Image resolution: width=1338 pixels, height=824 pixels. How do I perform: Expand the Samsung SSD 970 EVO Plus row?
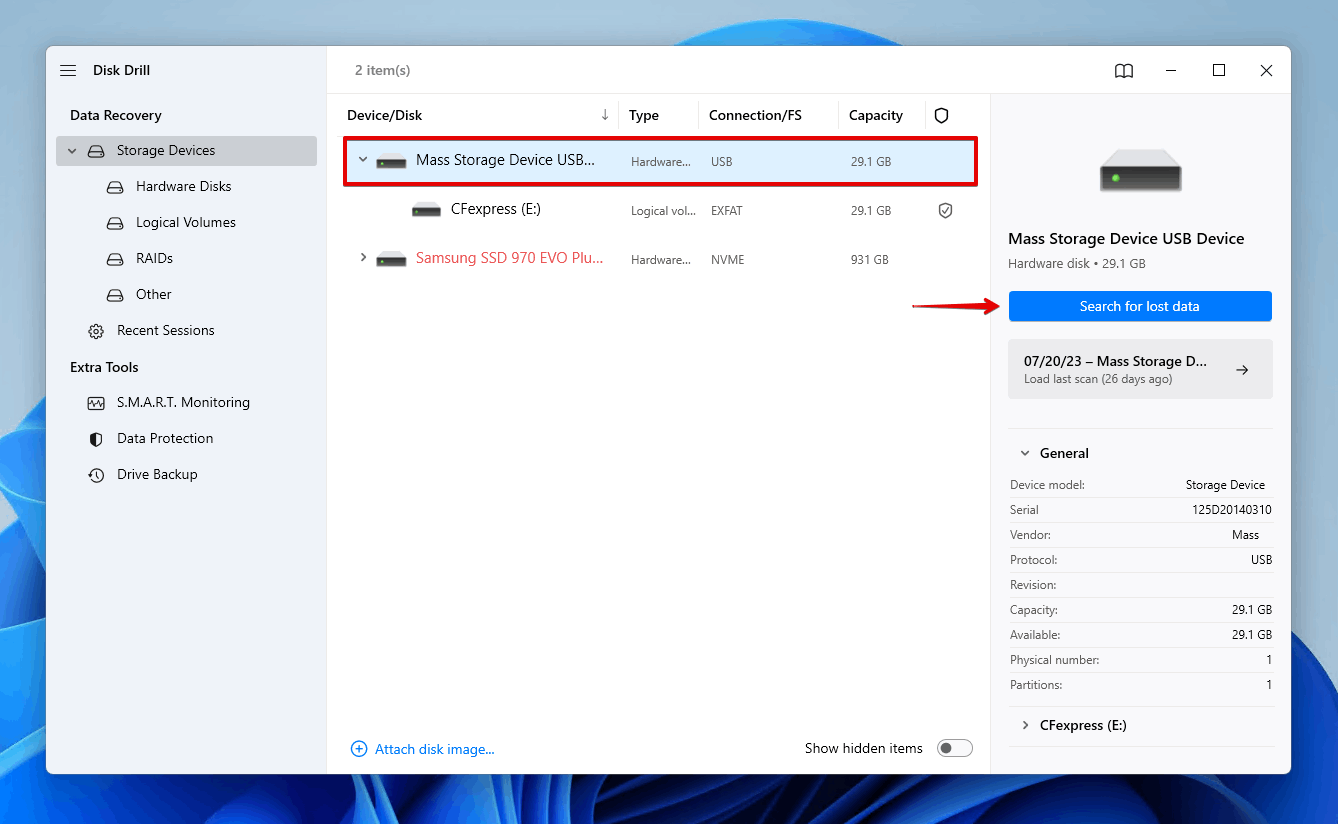pyautogui.click(x=363, y=258)
